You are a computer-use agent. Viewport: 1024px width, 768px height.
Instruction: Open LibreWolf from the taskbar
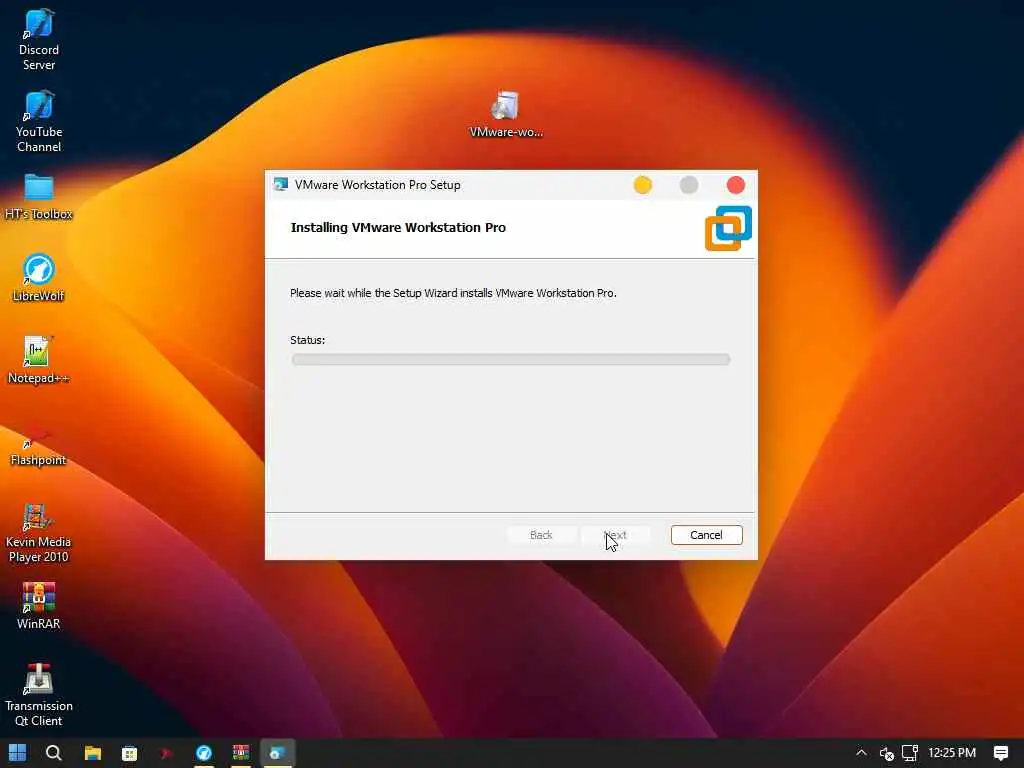pos(204,753)
